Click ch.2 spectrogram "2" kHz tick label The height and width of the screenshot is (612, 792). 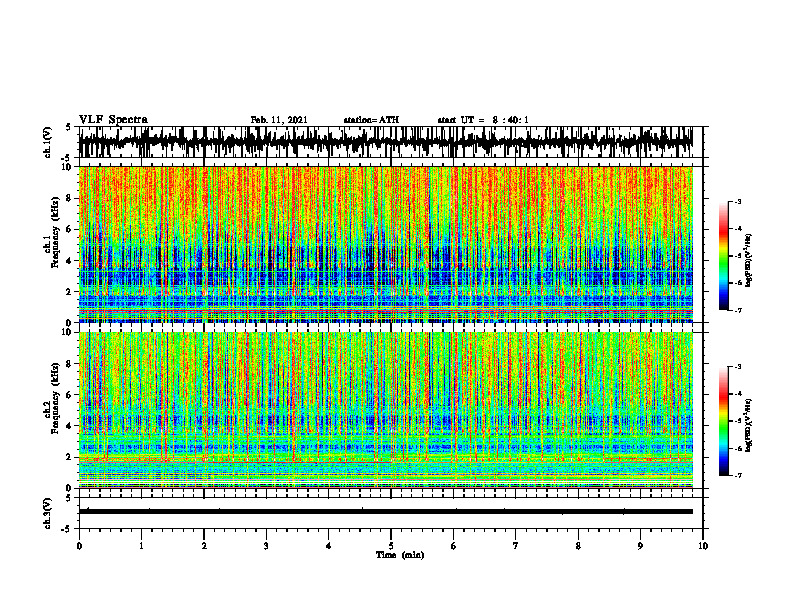coord(69,457)
